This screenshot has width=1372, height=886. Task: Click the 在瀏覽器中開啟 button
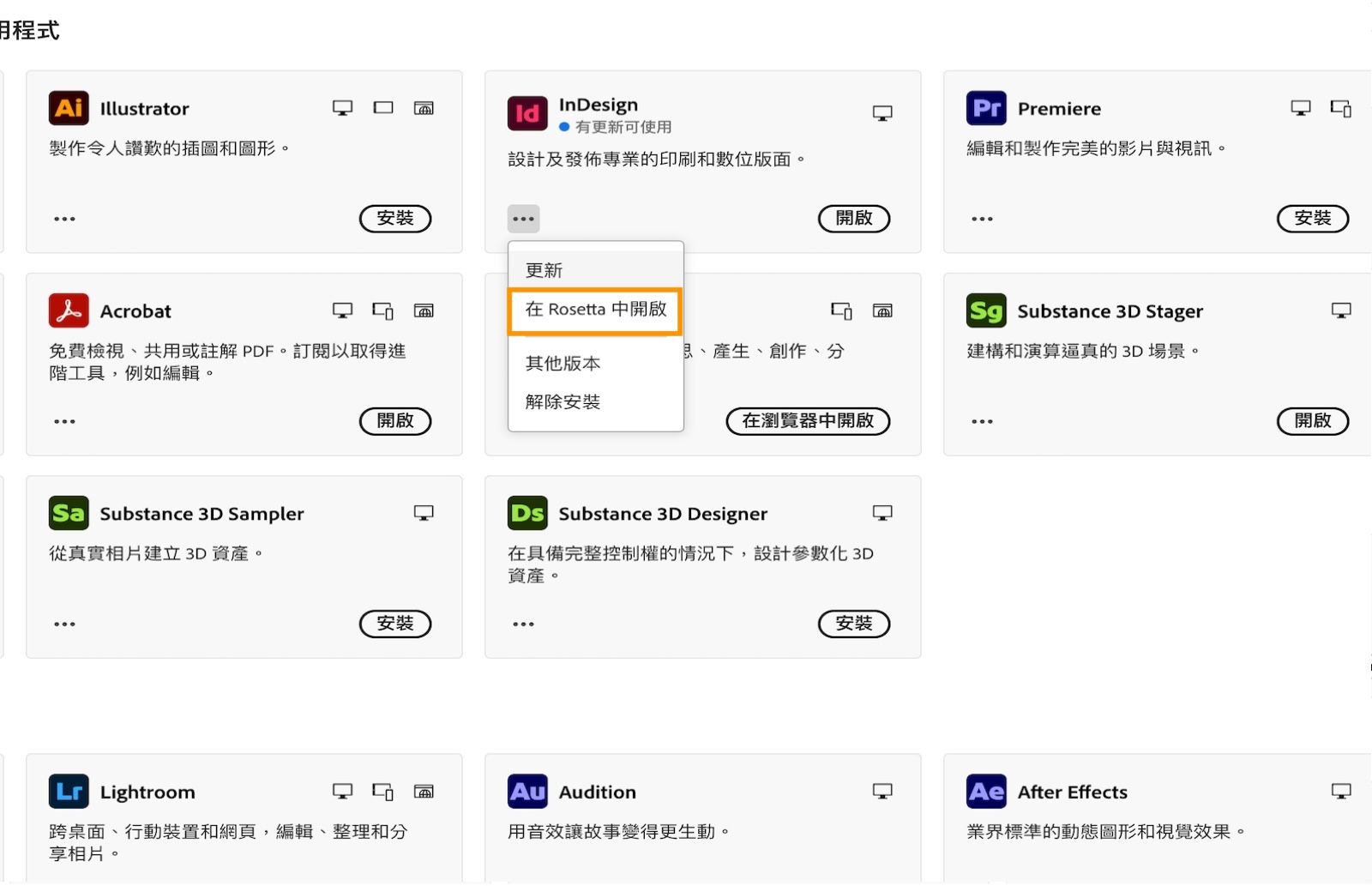808,421
